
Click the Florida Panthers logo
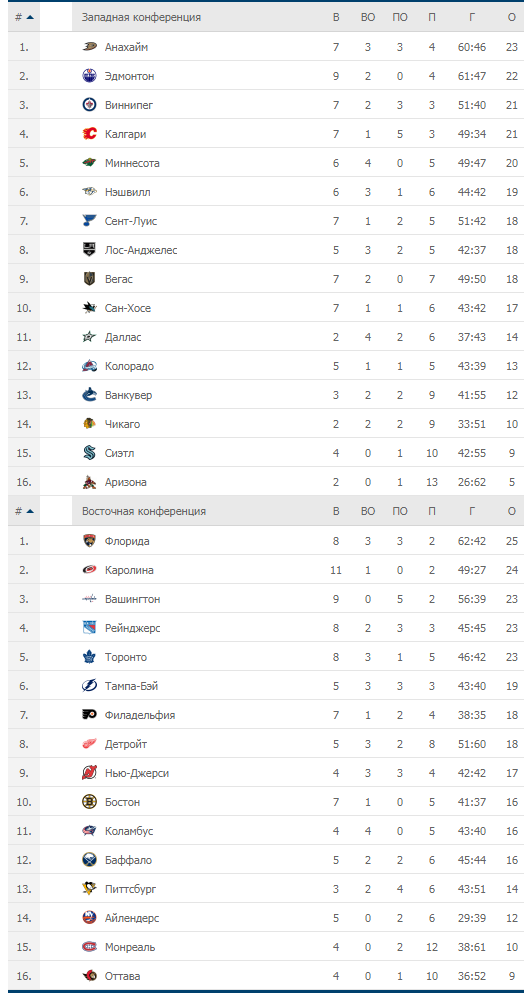click(89, 541)
